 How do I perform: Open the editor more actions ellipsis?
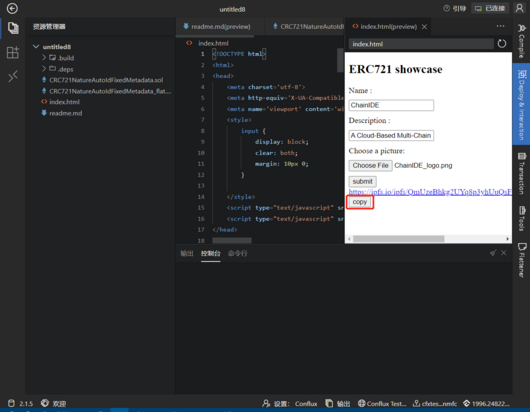click(x=500, y=26)
